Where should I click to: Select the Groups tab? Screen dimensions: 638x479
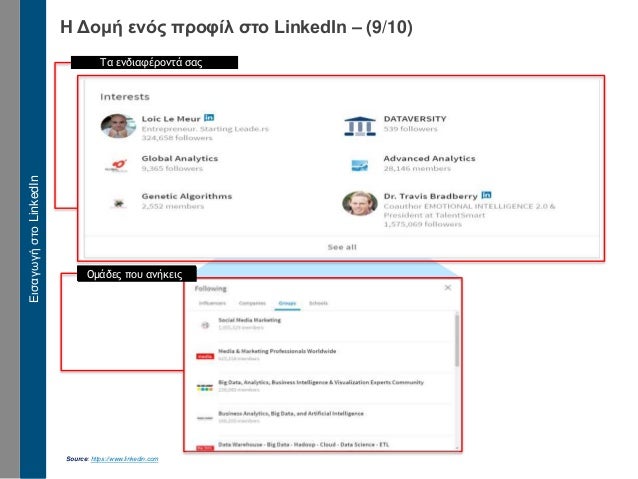point(287,304)
